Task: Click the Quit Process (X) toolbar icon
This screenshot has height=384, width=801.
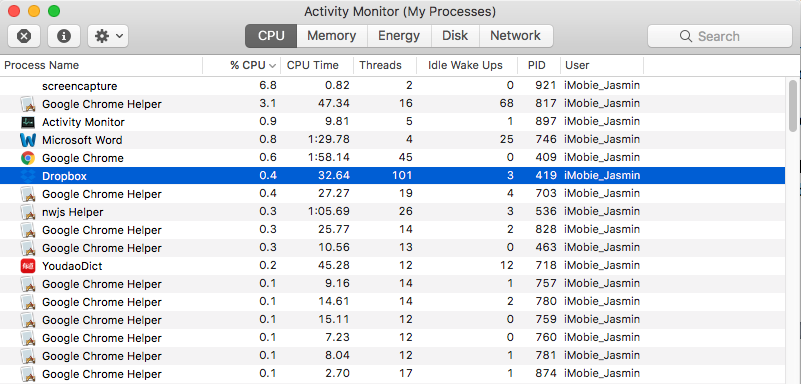Action: [23, 36]
